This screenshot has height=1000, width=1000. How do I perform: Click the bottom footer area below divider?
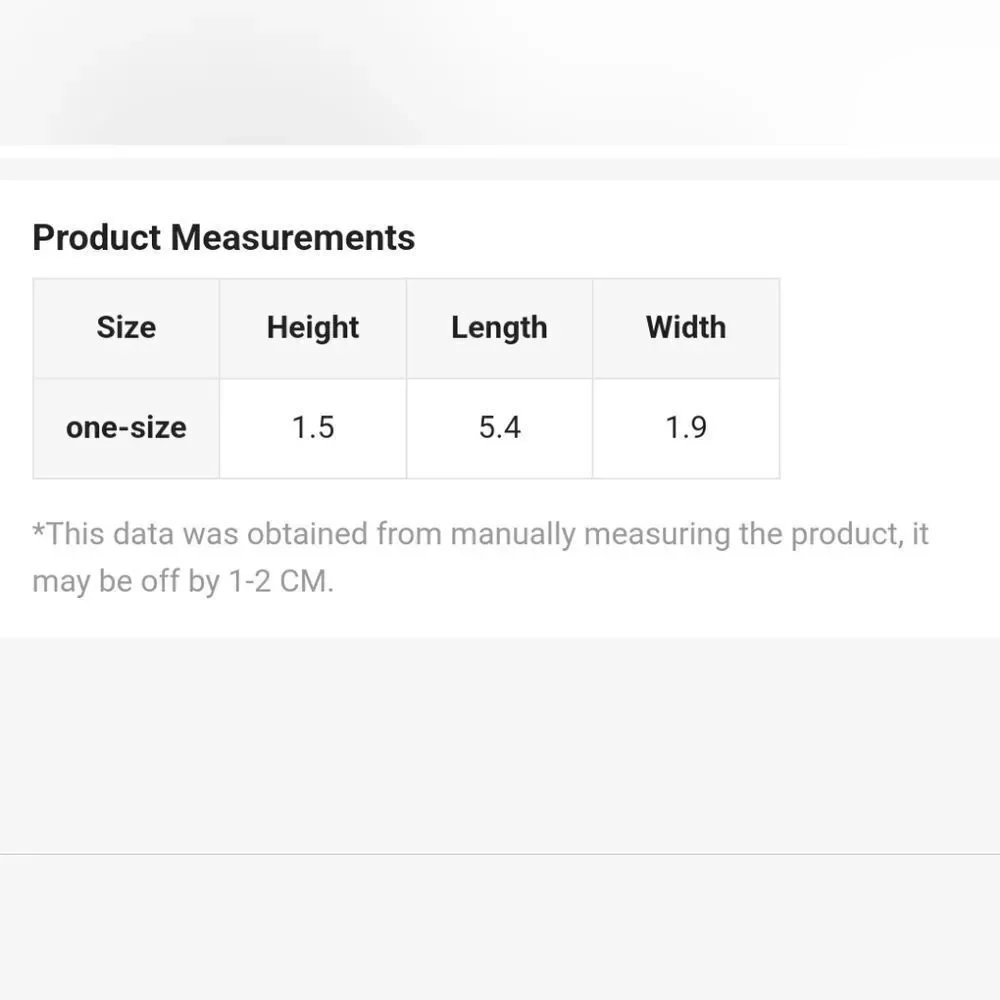click(x=500, y=928)
